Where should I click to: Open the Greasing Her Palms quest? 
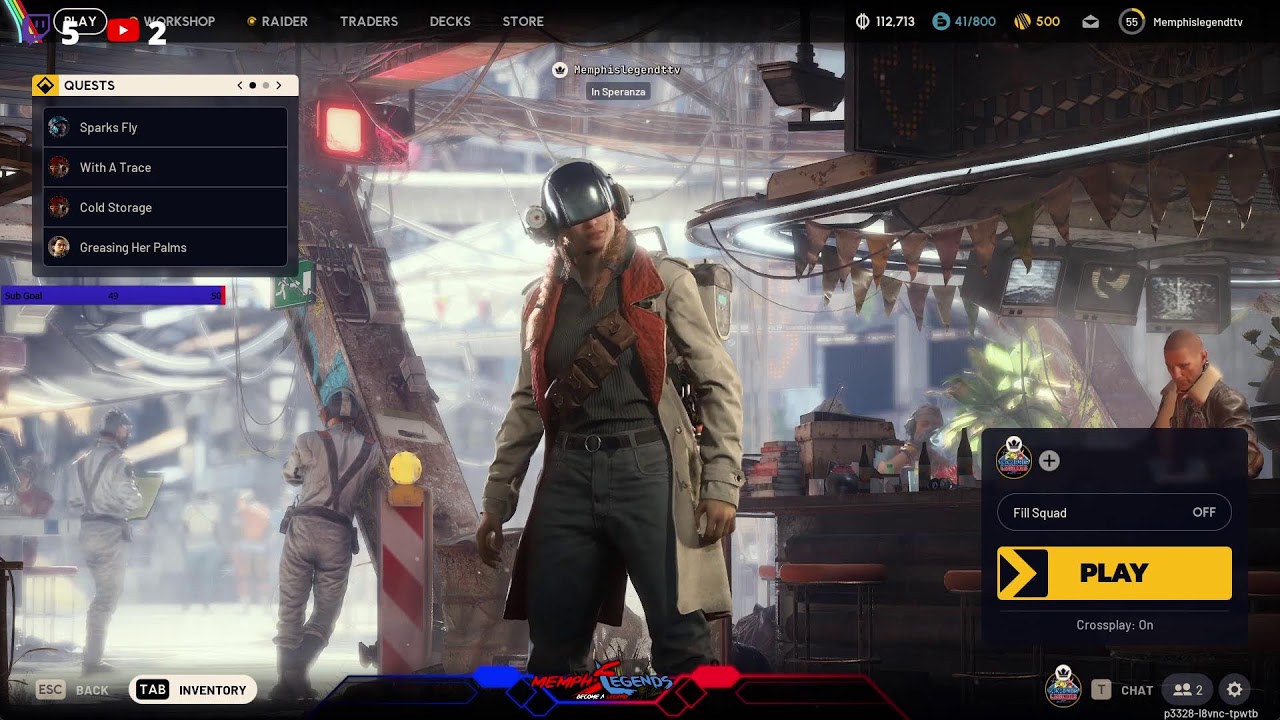point(165,247)
